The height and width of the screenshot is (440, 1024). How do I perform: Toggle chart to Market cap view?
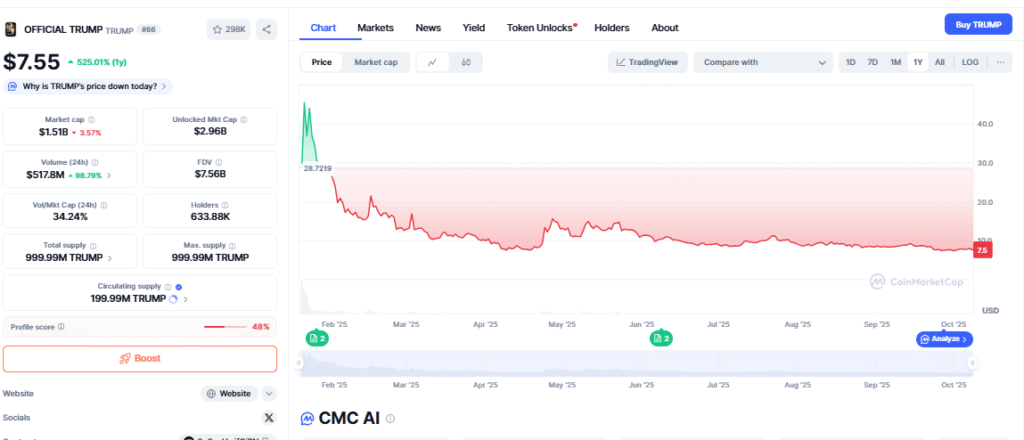click(375, 62)
